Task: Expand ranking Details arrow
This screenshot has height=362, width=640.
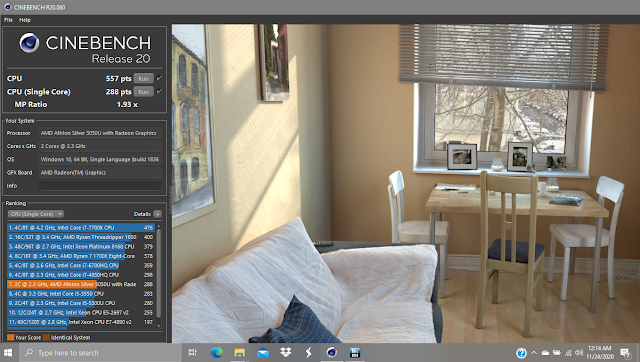Action: (x=158, y=214)
